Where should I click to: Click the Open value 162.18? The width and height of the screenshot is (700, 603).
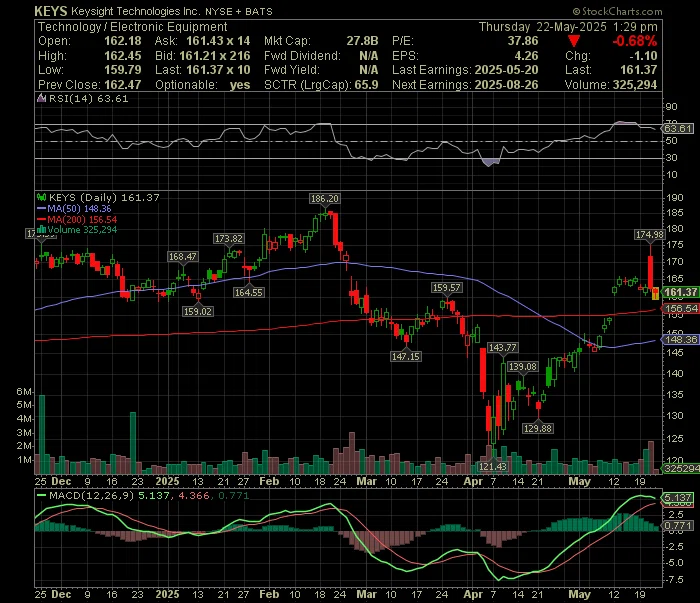(123, 41)
